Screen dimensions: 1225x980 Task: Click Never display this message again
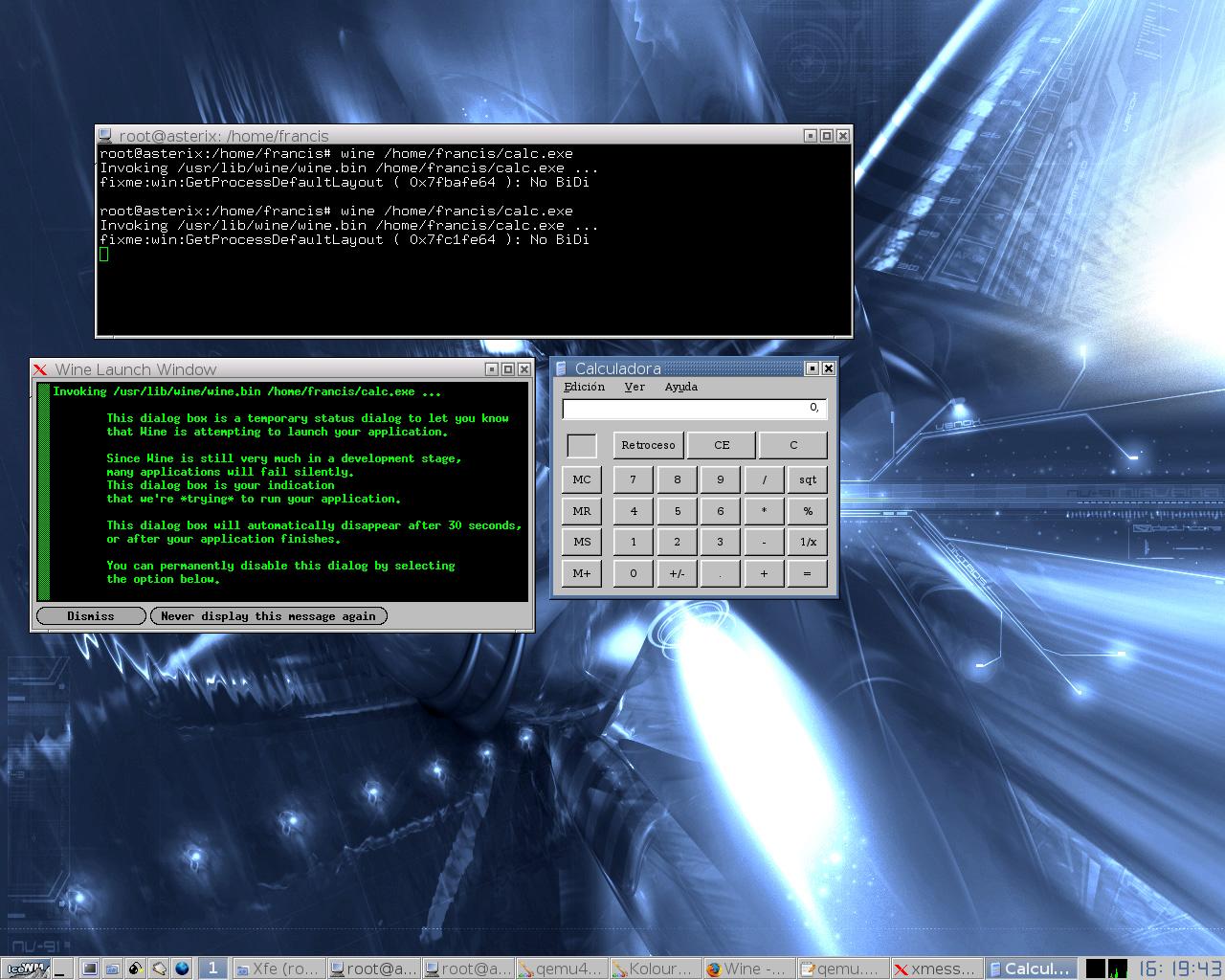[x=269, y=615]
